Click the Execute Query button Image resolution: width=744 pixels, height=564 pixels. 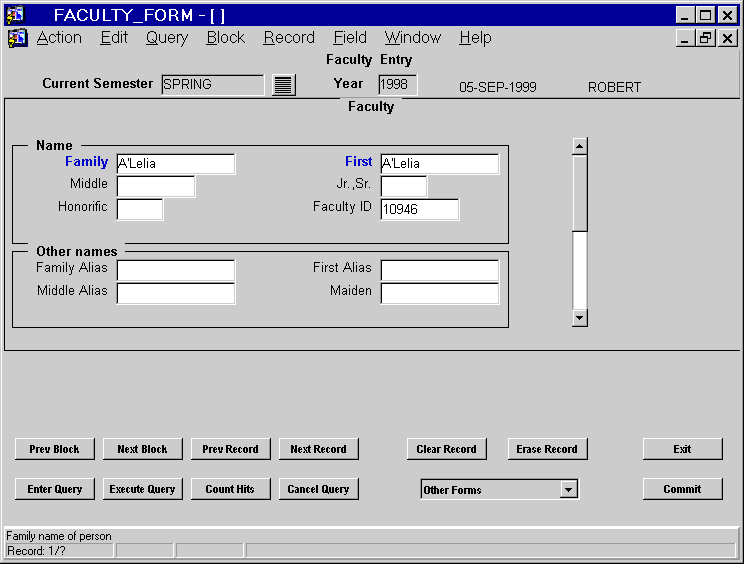coord(142,489)
